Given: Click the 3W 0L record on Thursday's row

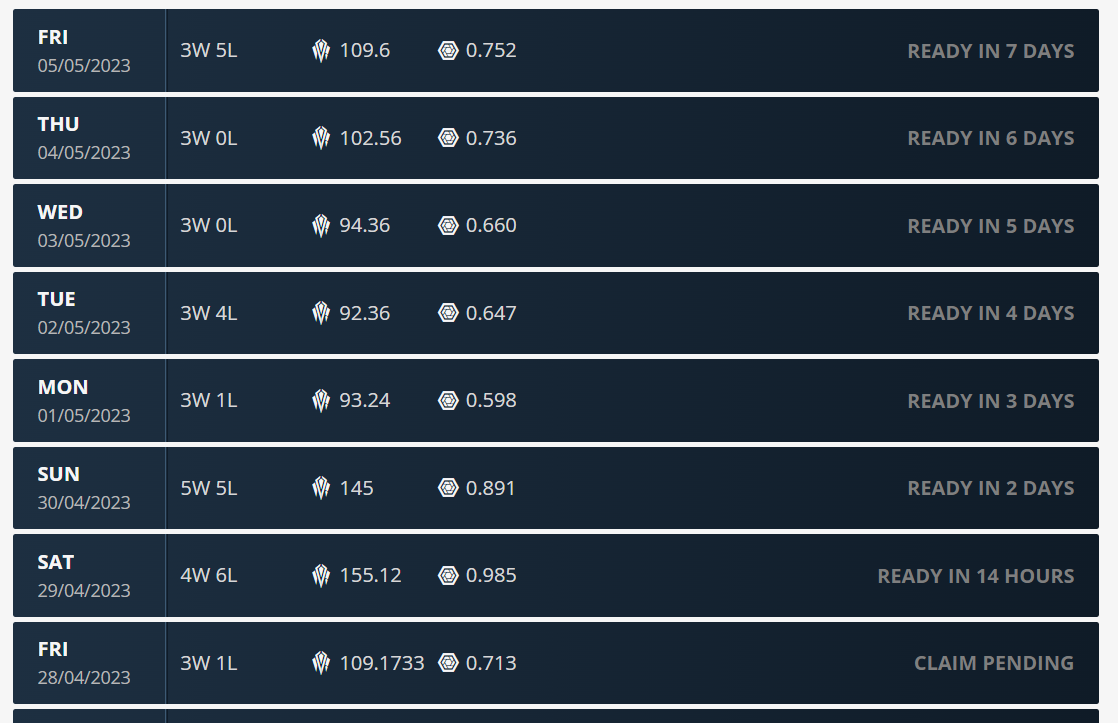Looking at the screenshot, I should click(208, 138).
